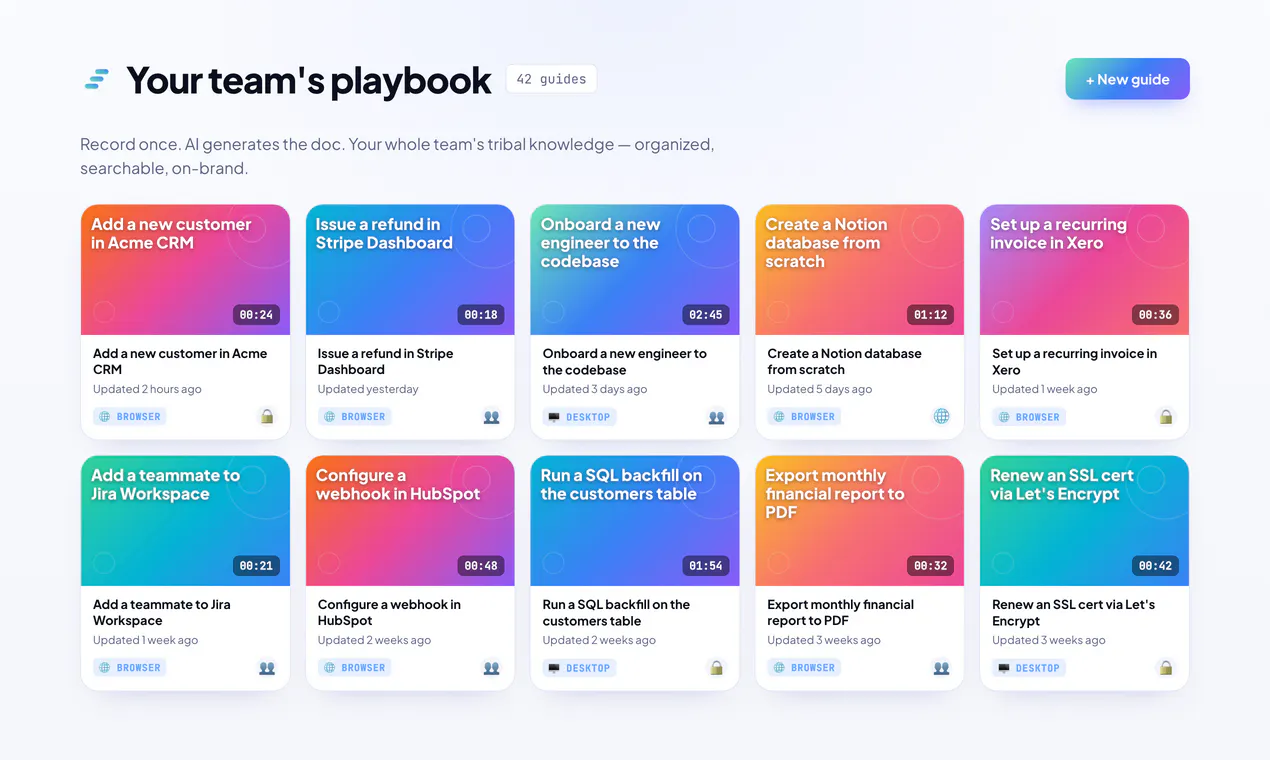Click the lock icon on Xero invoice card
The image size is (1270, 760).
[x=1166, y=416]
